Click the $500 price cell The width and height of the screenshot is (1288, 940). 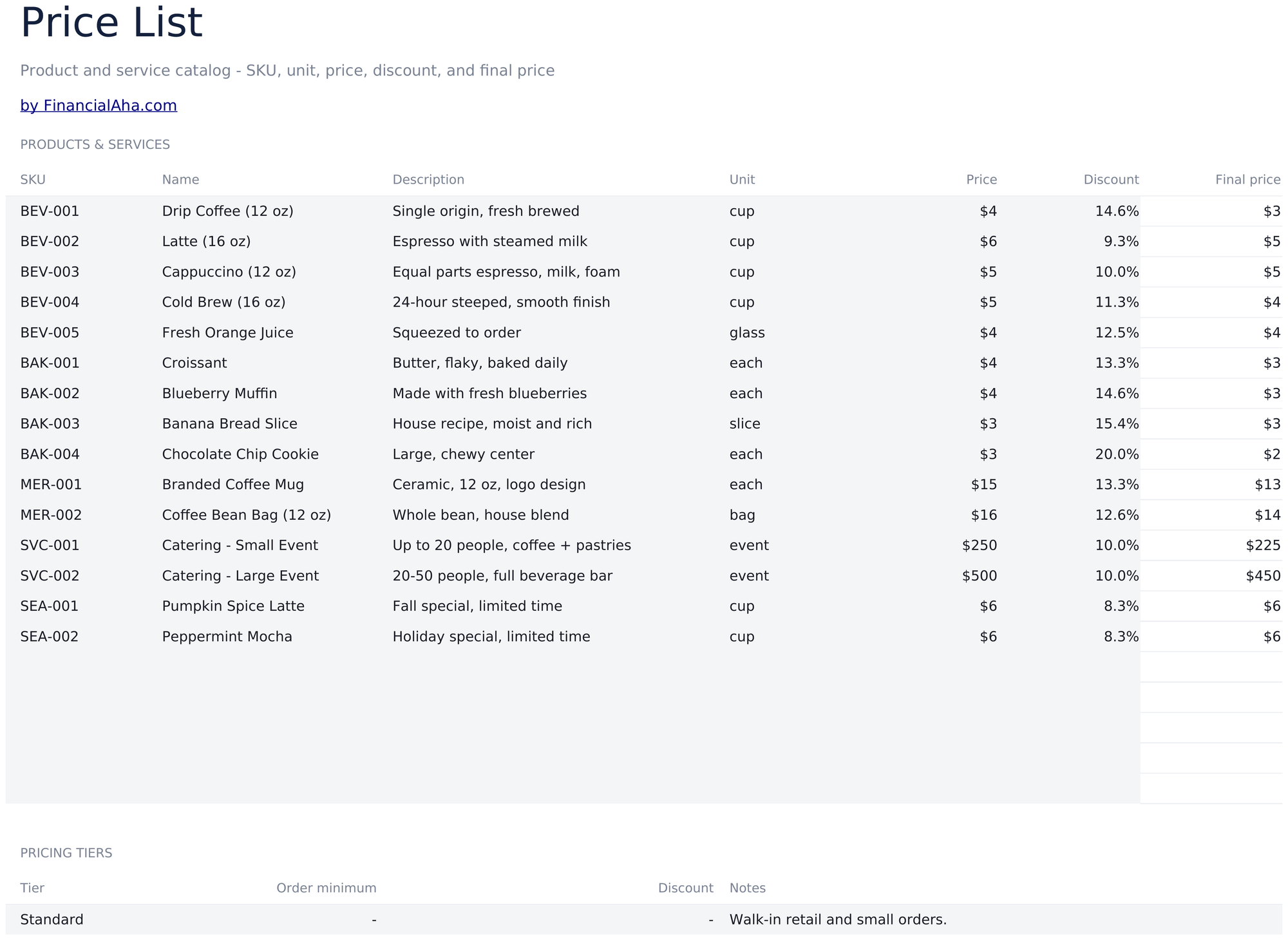point(980,576)
